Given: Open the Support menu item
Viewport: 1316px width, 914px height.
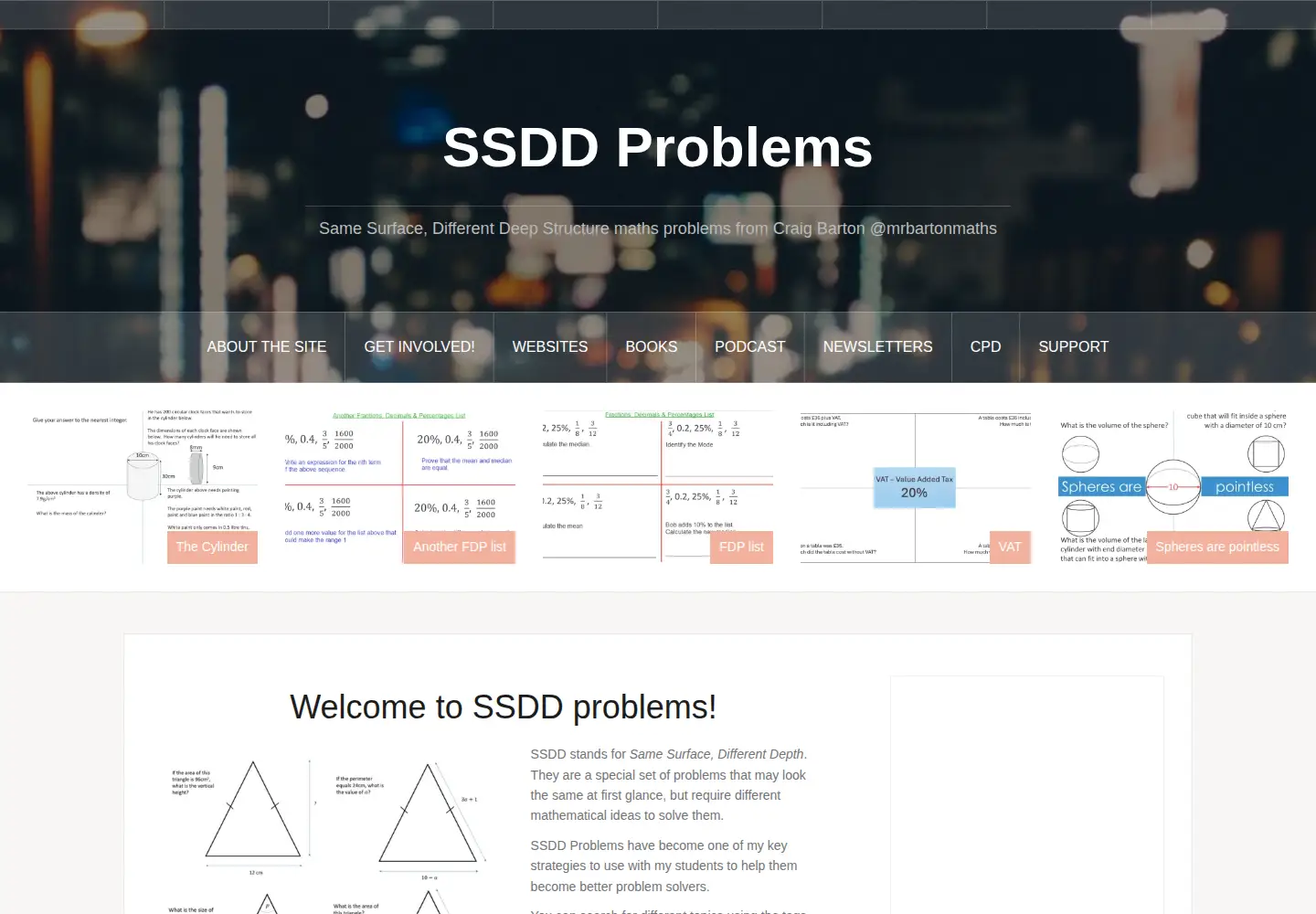Looking at the screenshot, I should (x=1074, y=347).
